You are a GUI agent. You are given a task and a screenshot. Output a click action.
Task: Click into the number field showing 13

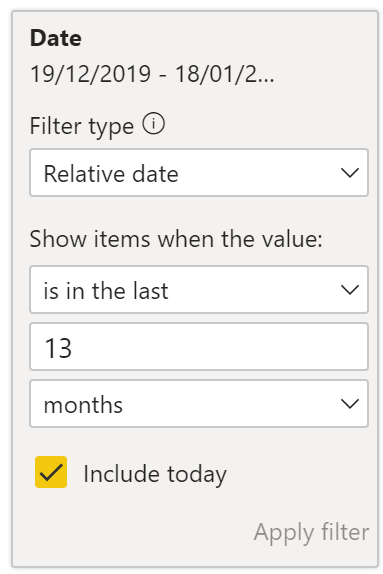[199, 347]
